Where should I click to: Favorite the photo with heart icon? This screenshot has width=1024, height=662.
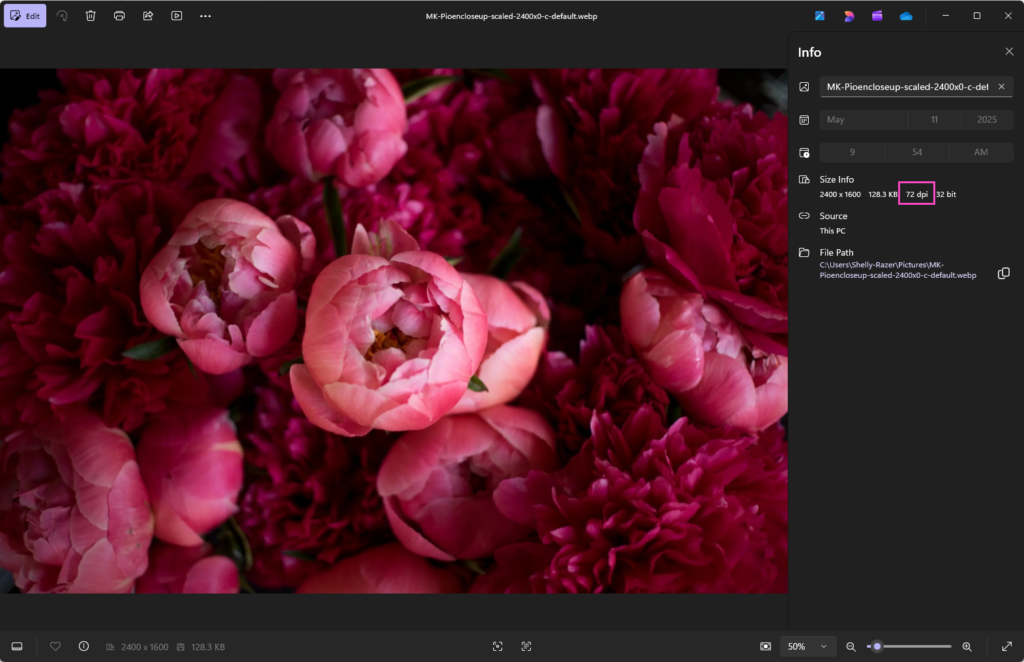click(56, 646)
